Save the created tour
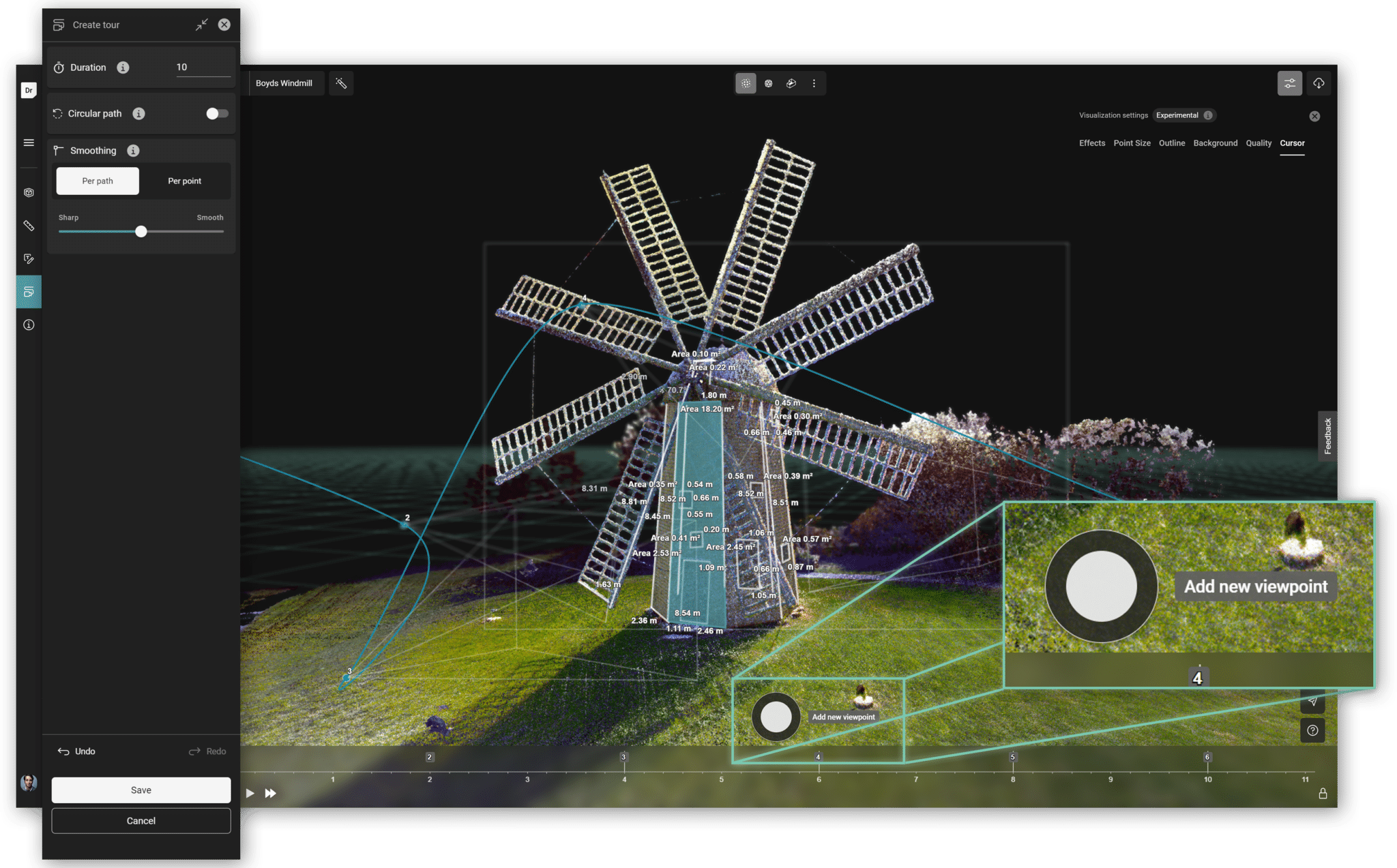The height and width of the screenshot is (868, 1397). coord(141,790)
